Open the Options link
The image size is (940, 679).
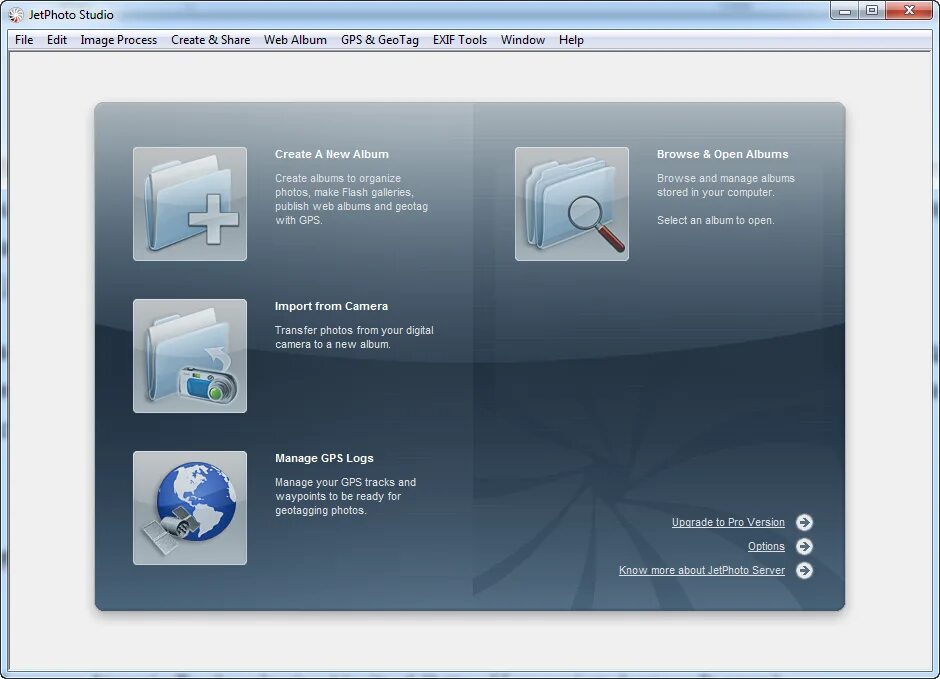pos(766,547)
